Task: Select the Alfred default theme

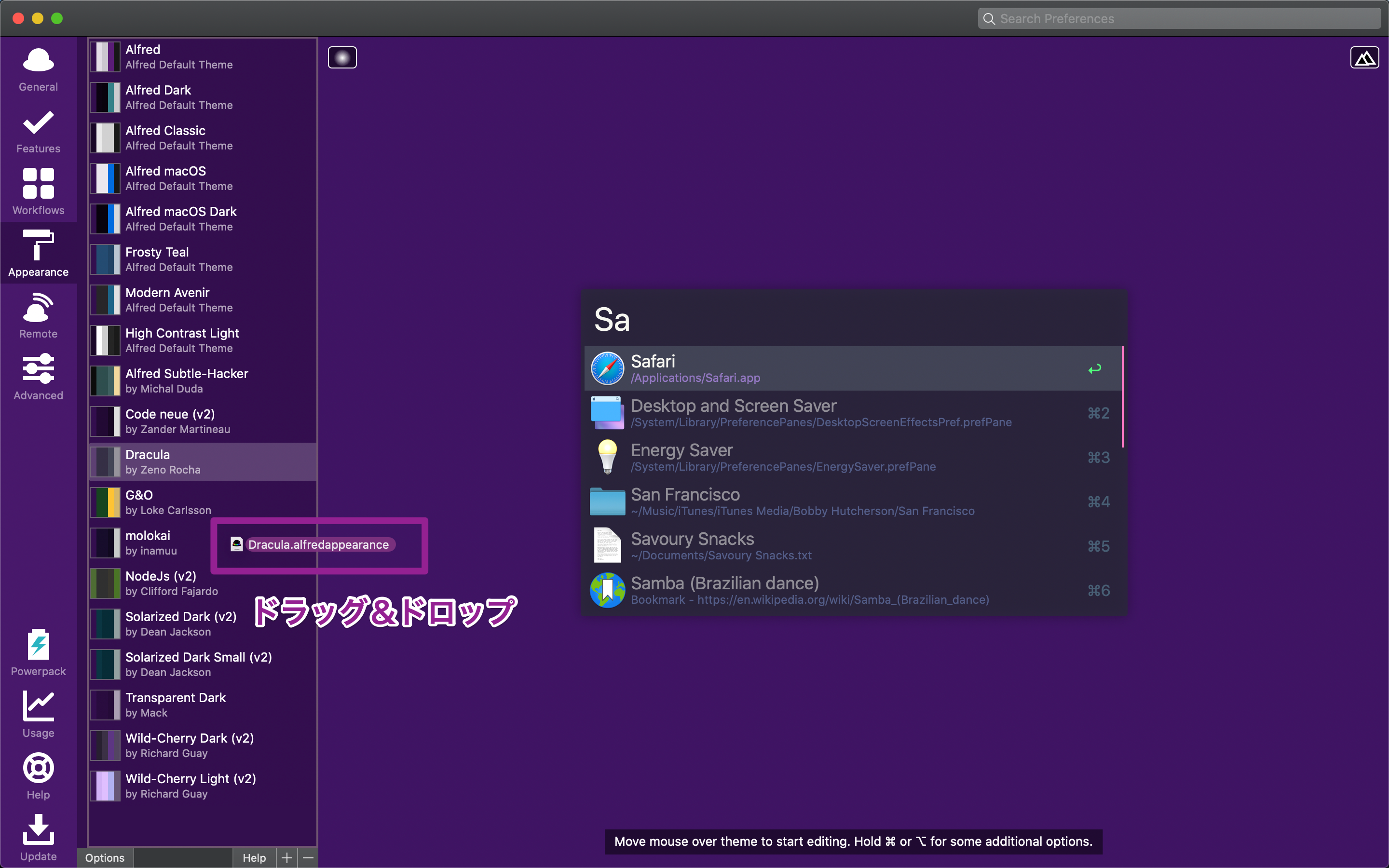Action: coord(203,57)
